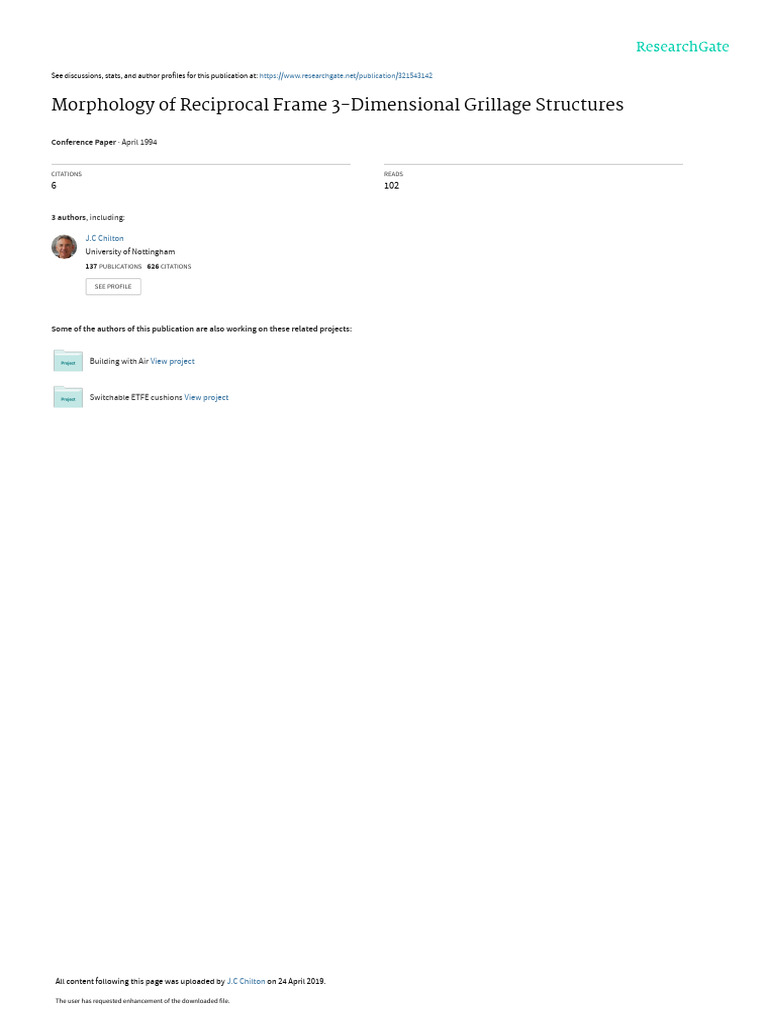
Task: Click the Switchable ETFE cushions project title
Action: [x=136, y=397]
